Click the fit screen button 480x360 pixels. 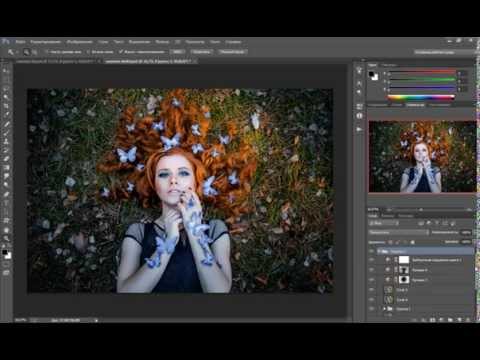click(x=202, y=52)
